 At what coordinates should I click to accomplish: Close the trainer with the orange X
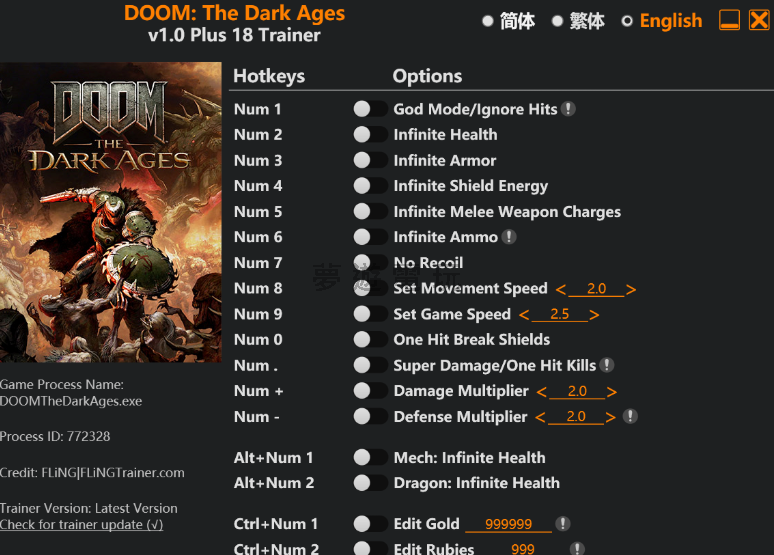tap(759, 20)
